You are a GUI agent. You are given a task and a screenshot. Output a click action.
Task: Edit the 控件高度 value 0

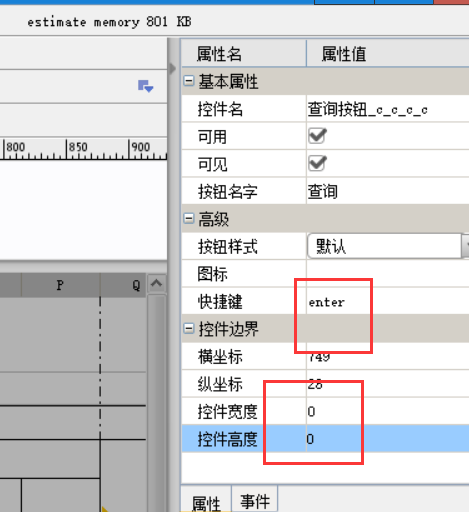tap(388, 439)
